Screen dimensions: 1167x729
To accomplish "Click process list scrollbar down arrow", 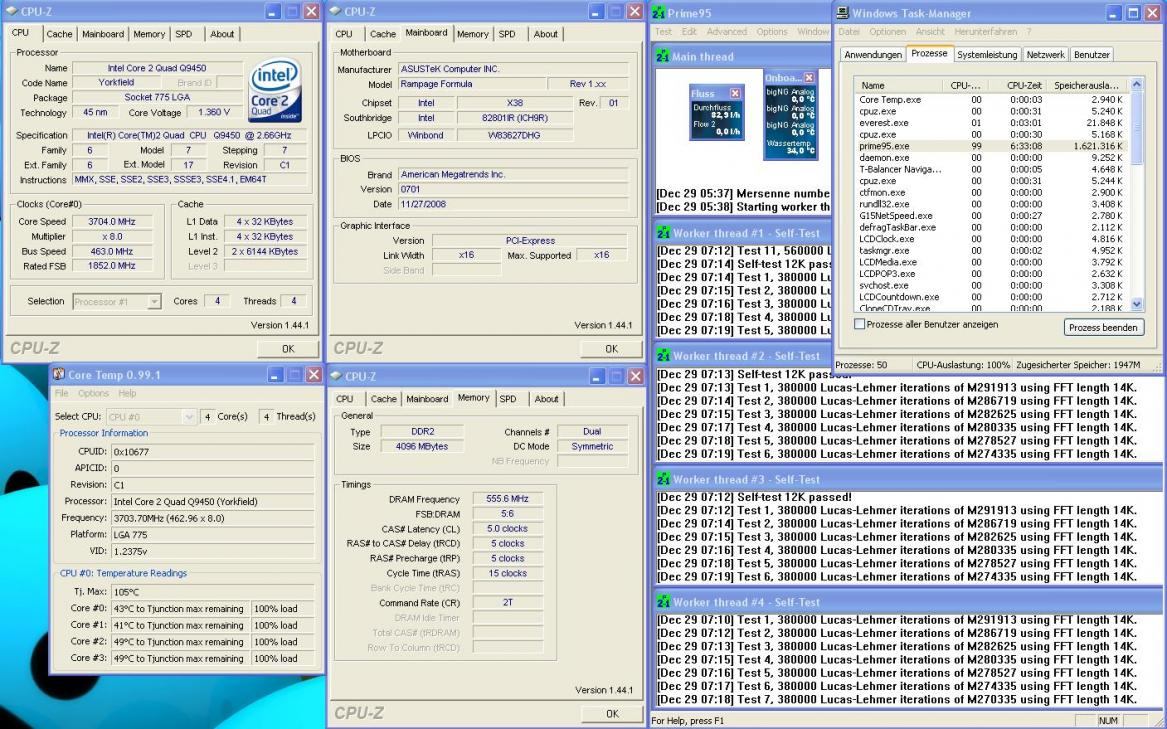I will click(x=1136, y=304).
